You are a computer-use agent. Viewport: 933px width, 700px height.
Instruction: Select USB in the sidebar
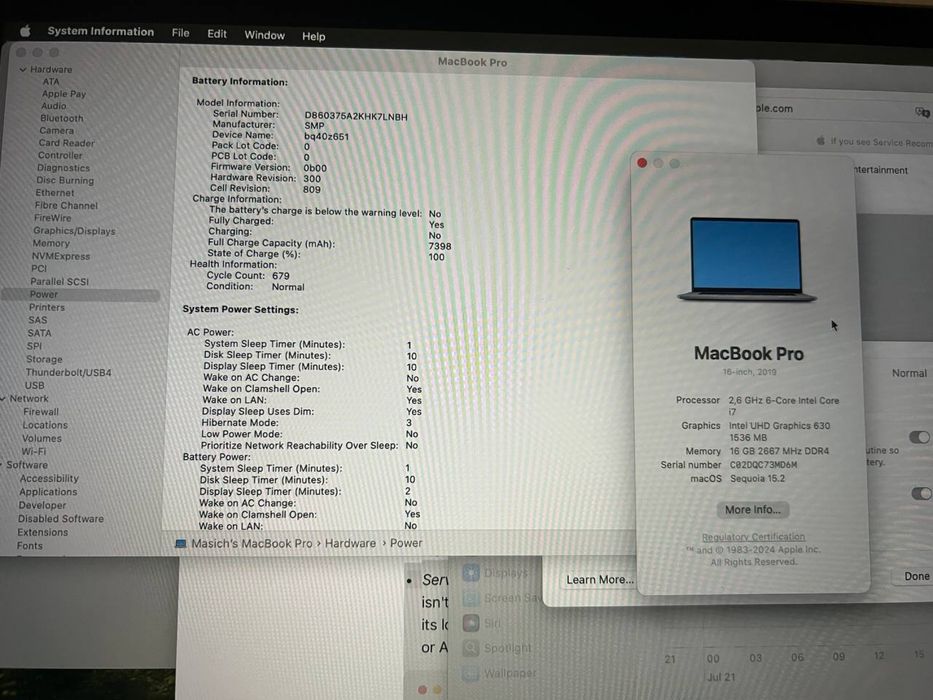click(x=35, y=386)
